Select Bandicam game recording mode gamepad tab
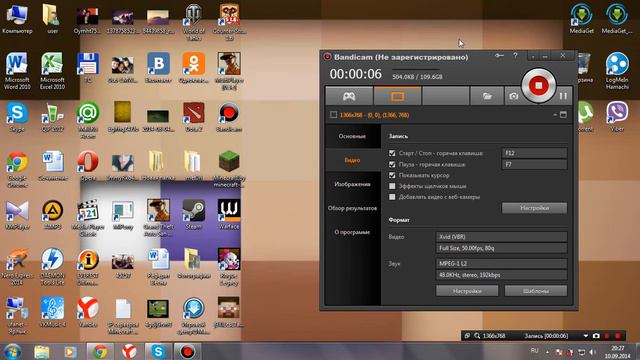Image resolution: width=640 pixels, height=360 pixels. point(349,96)
